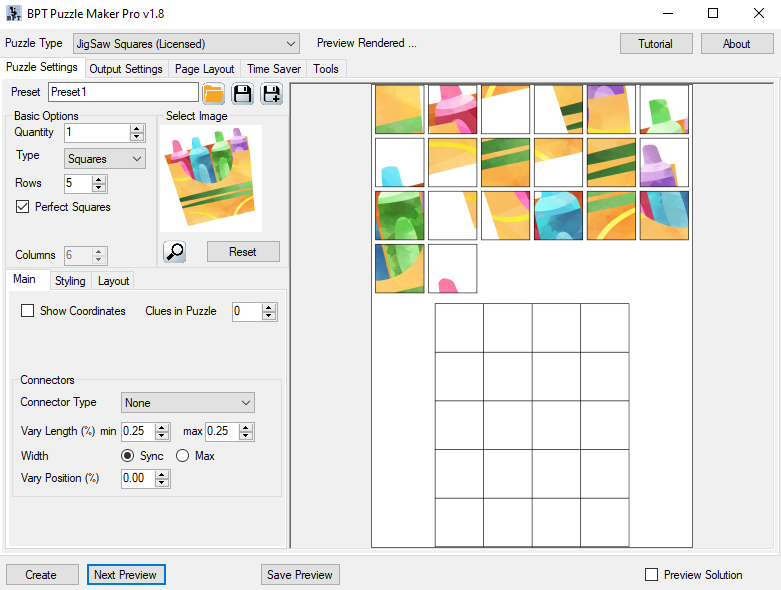The image size is (781, 590).
Task: Click the Next Preview button
Action: 126,575
